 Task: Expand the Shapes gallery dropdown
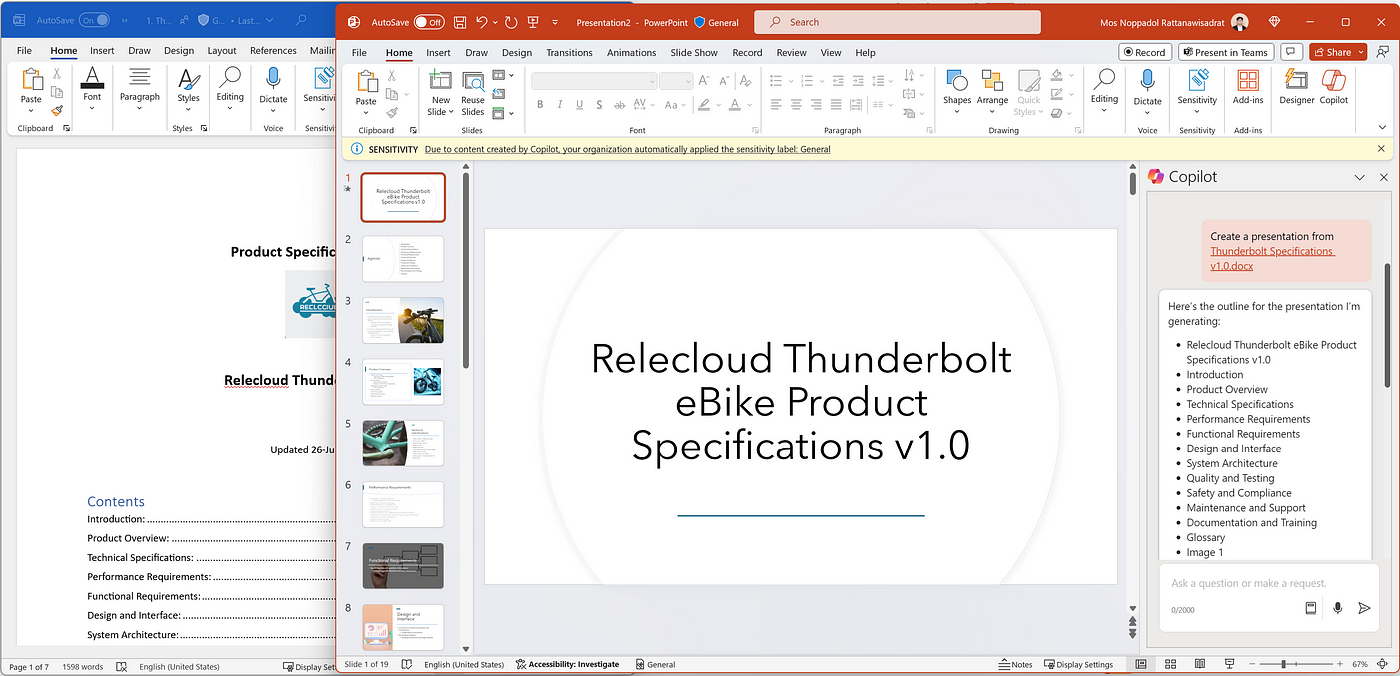tap(957, 111)
